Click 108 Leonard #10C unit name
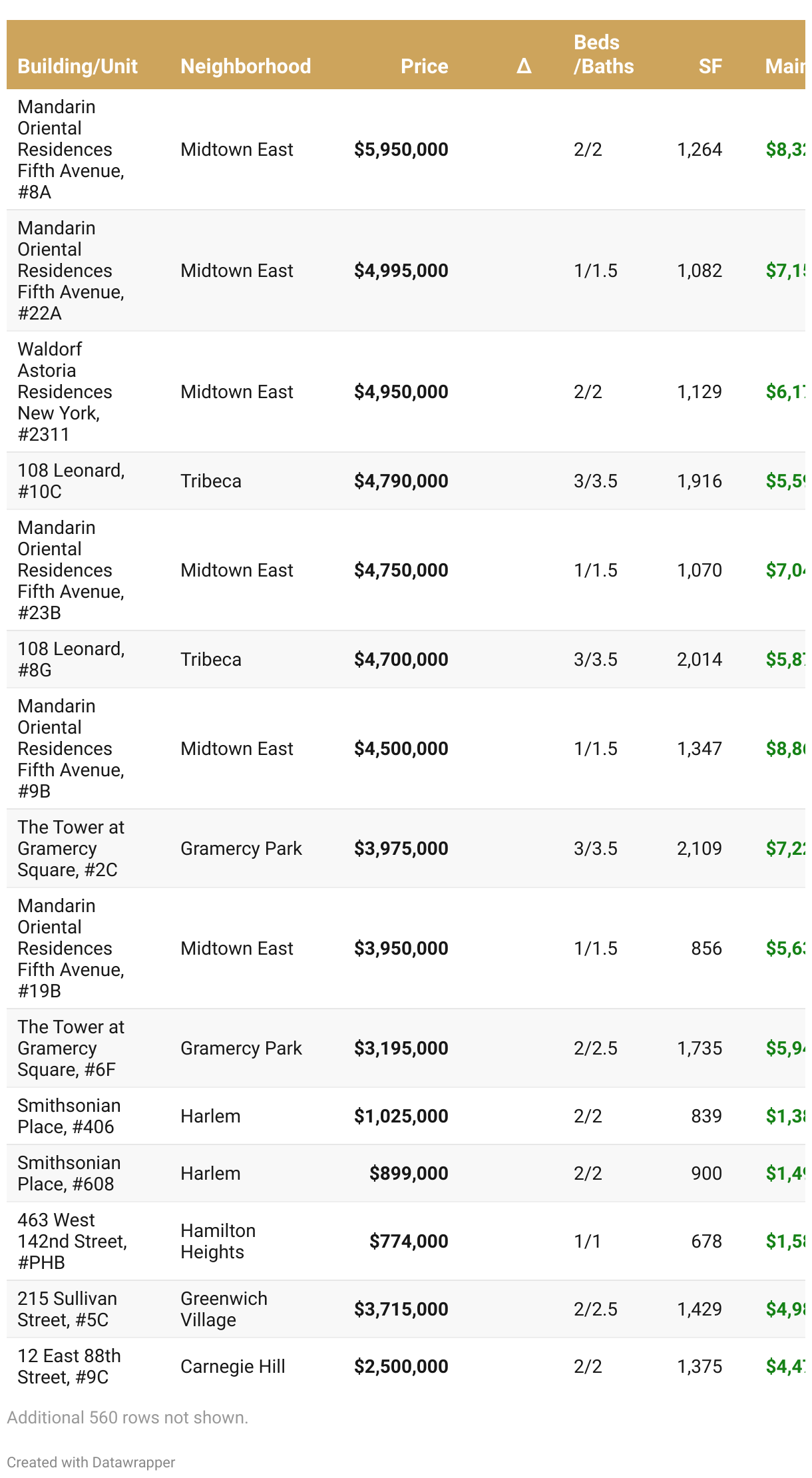 71,481
